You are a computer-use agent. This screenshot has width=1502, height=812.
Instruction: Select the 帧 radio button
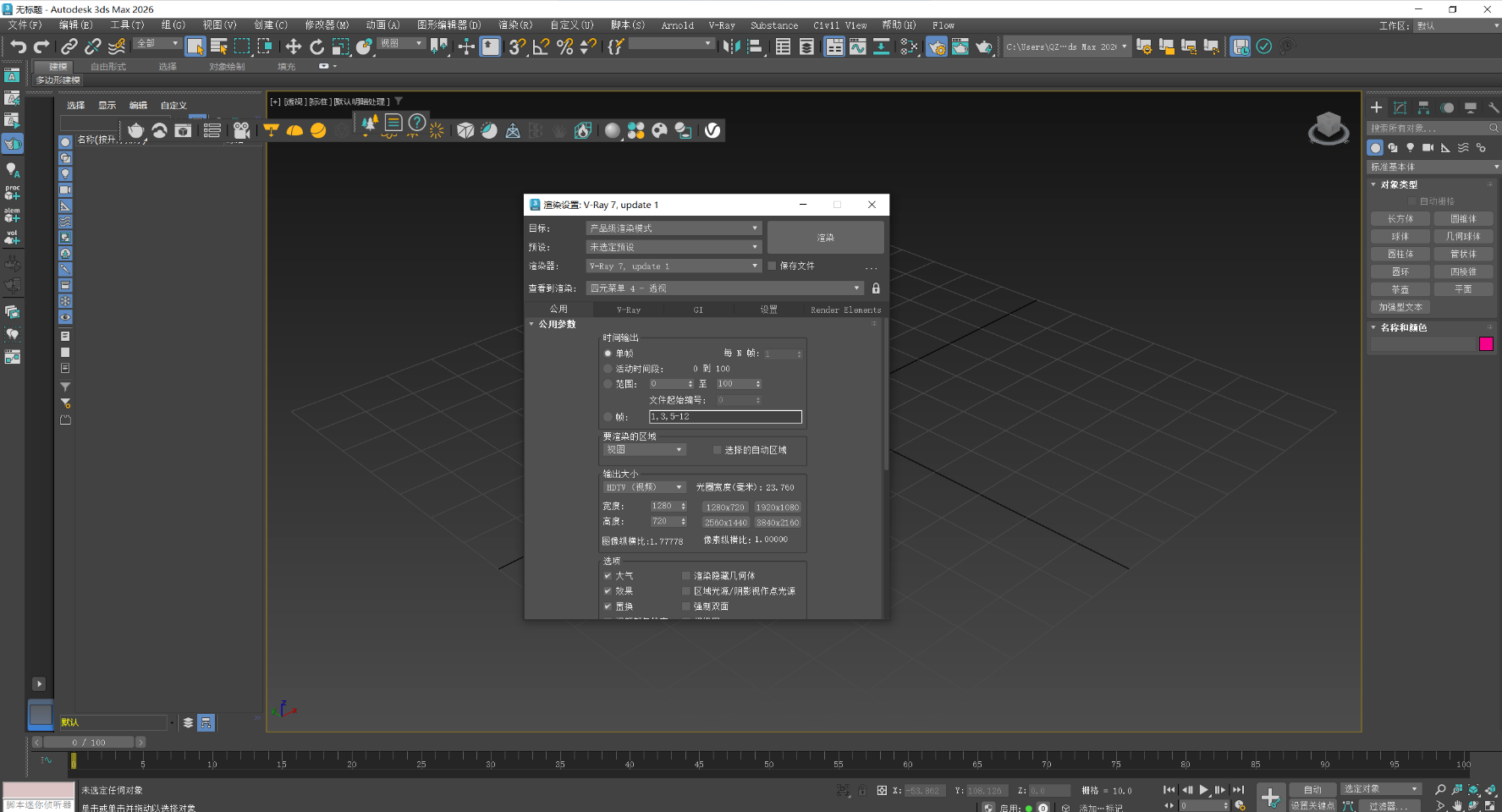[608, 417]
